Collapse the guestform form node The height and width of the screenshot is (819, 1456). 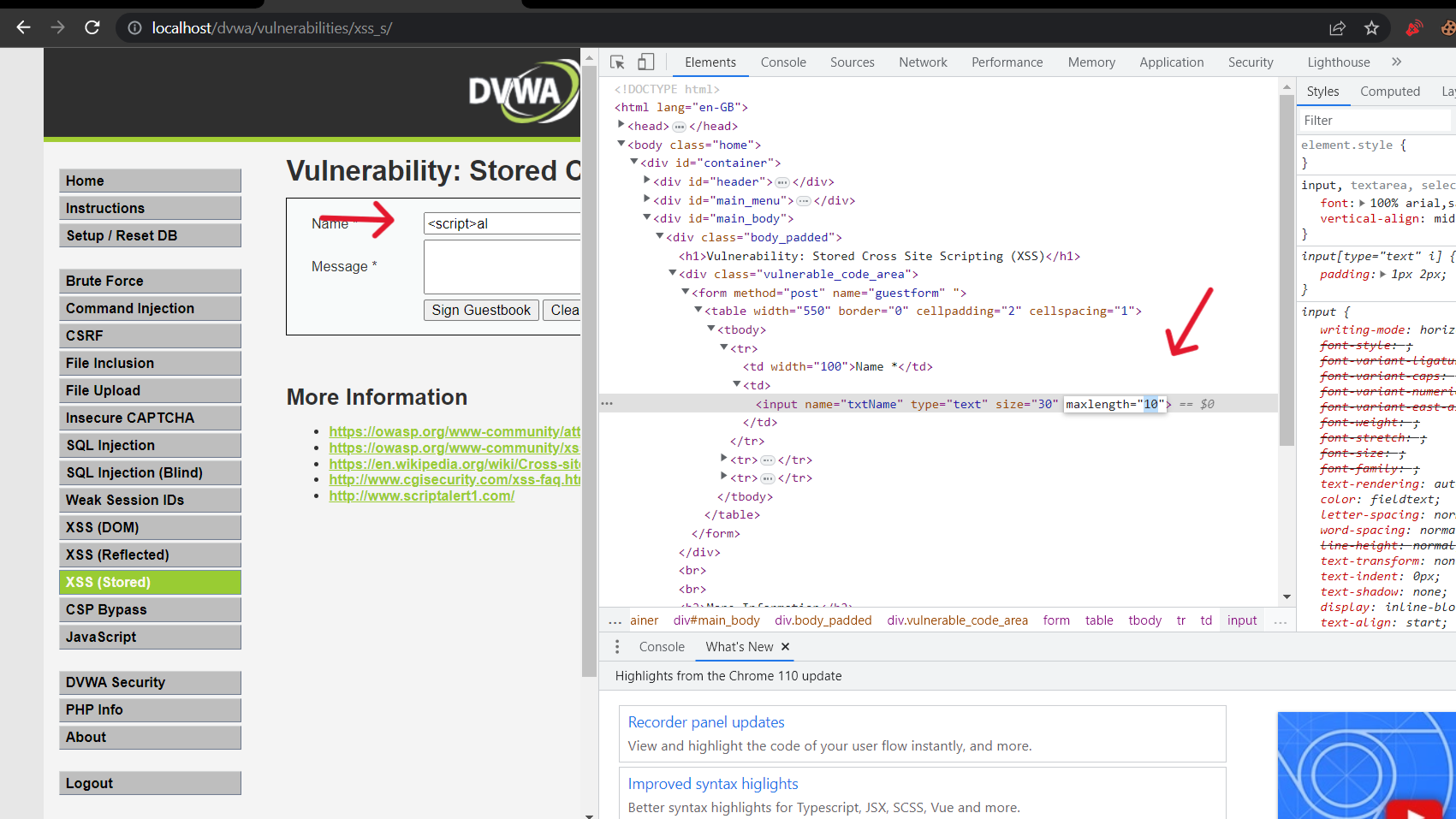tap(685, 292)
